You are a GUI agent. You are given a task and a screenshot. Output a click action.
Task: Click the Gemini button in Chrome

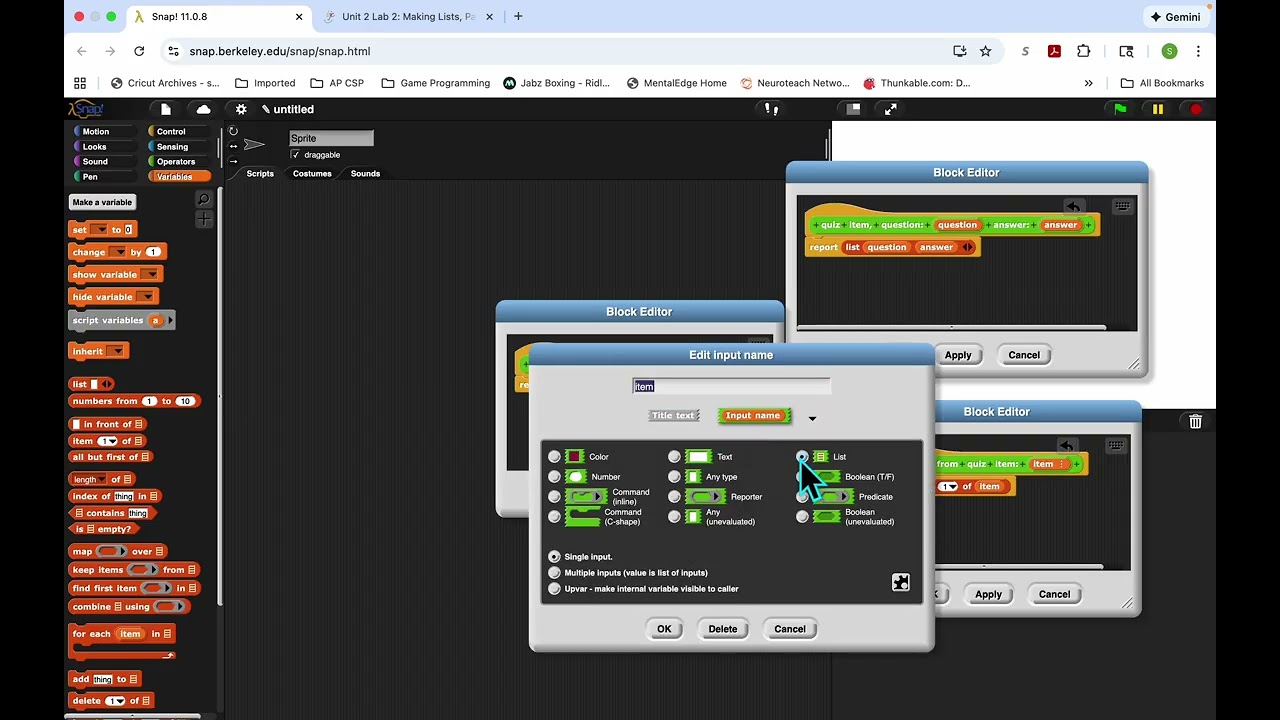click(1175, 17)
